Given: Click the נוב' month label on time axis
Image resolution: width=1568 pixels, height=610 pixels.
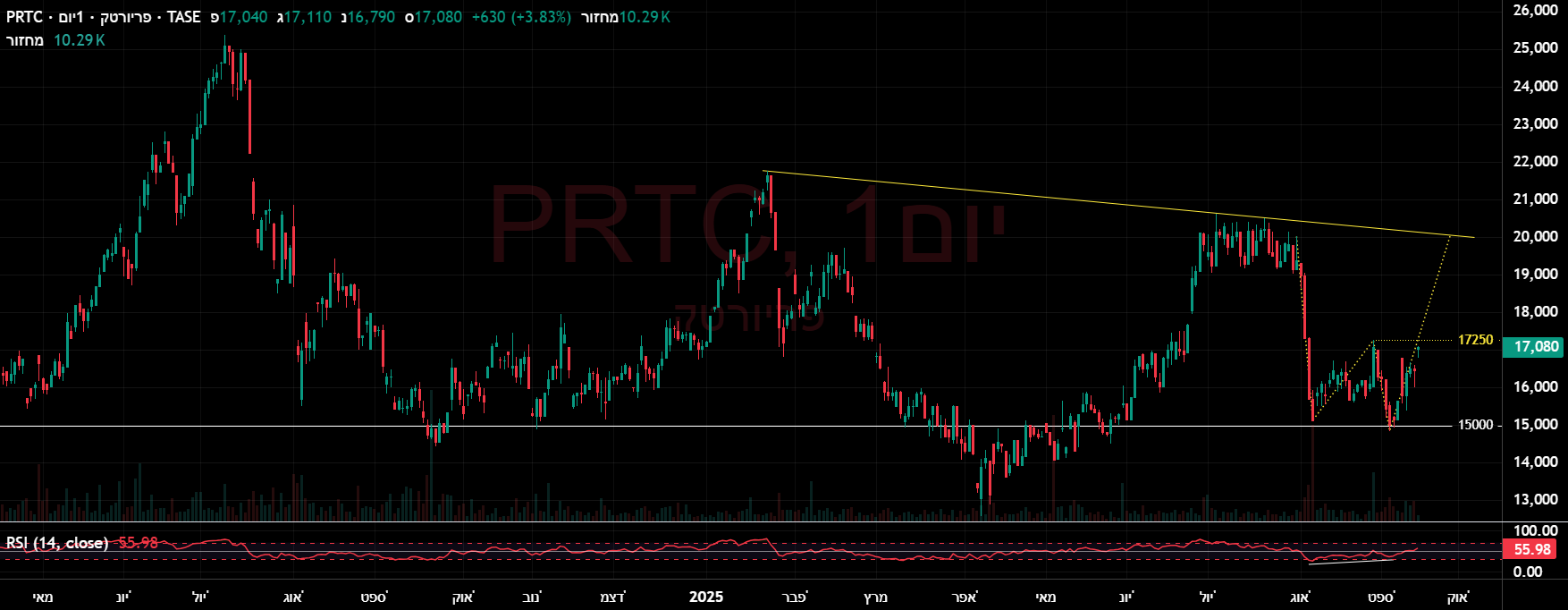Looking at the screenshot, I should (x=530, y=597).
